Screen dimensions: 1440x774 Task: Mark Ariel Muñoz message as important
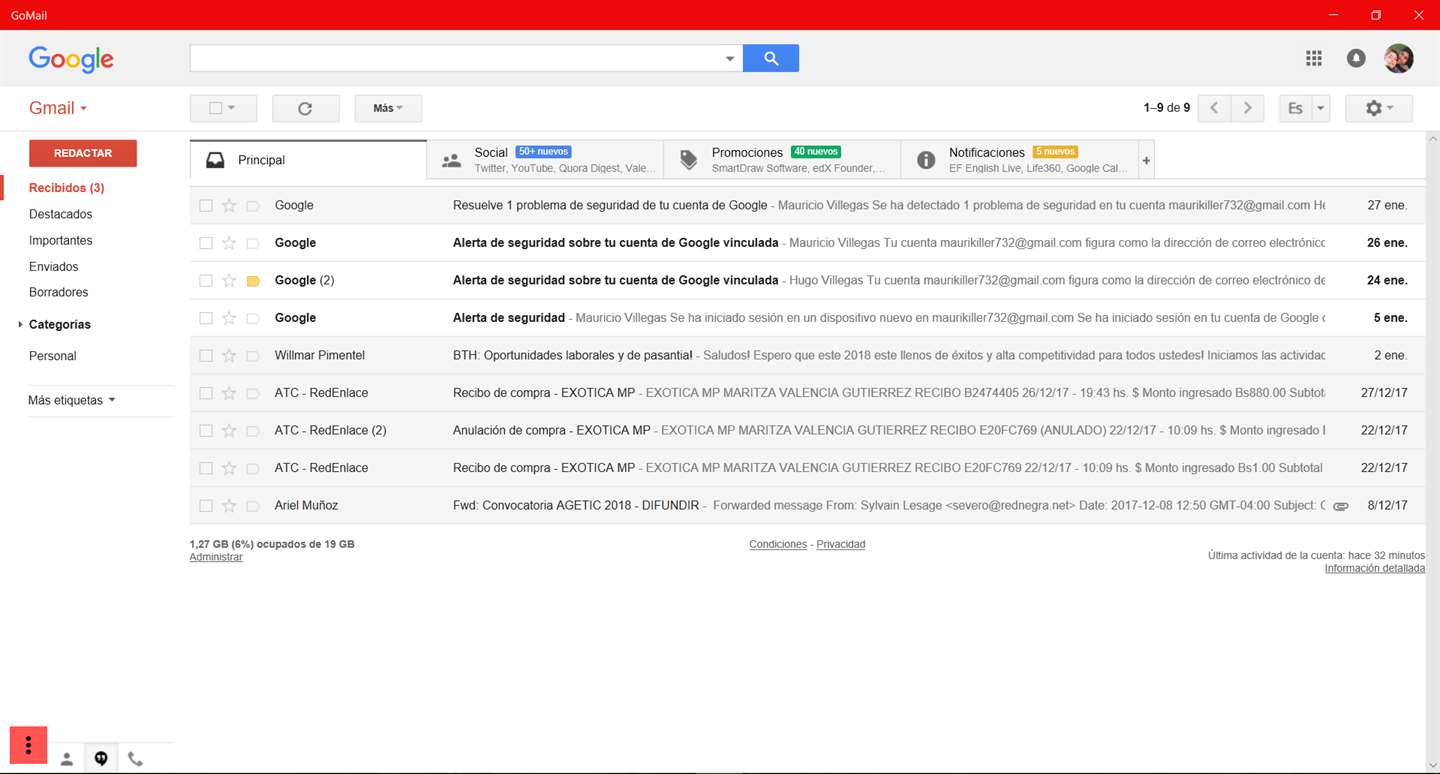(x=253, y=506)
